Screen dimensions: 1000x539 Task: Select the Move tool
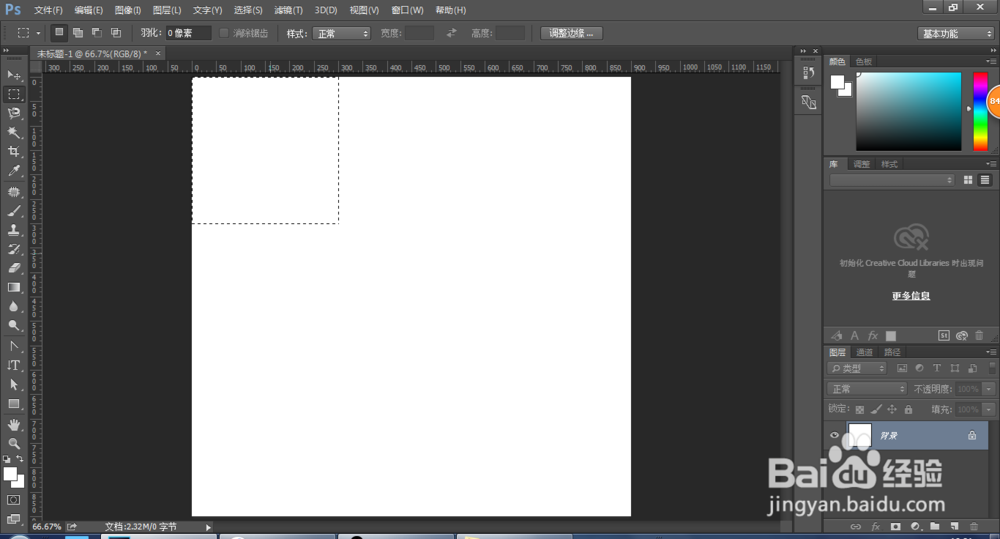click(x=14, y=75)
